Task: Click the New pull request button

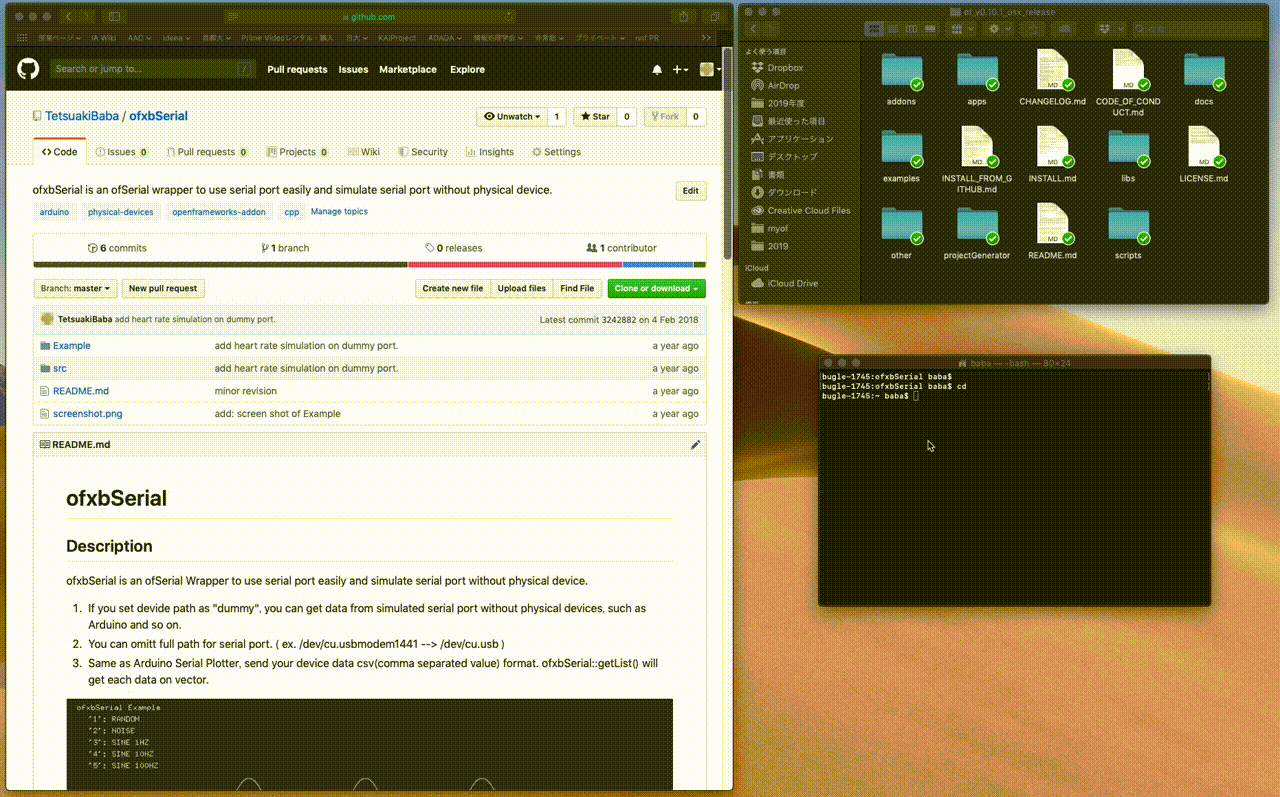Action: click(x=162, y=288)
